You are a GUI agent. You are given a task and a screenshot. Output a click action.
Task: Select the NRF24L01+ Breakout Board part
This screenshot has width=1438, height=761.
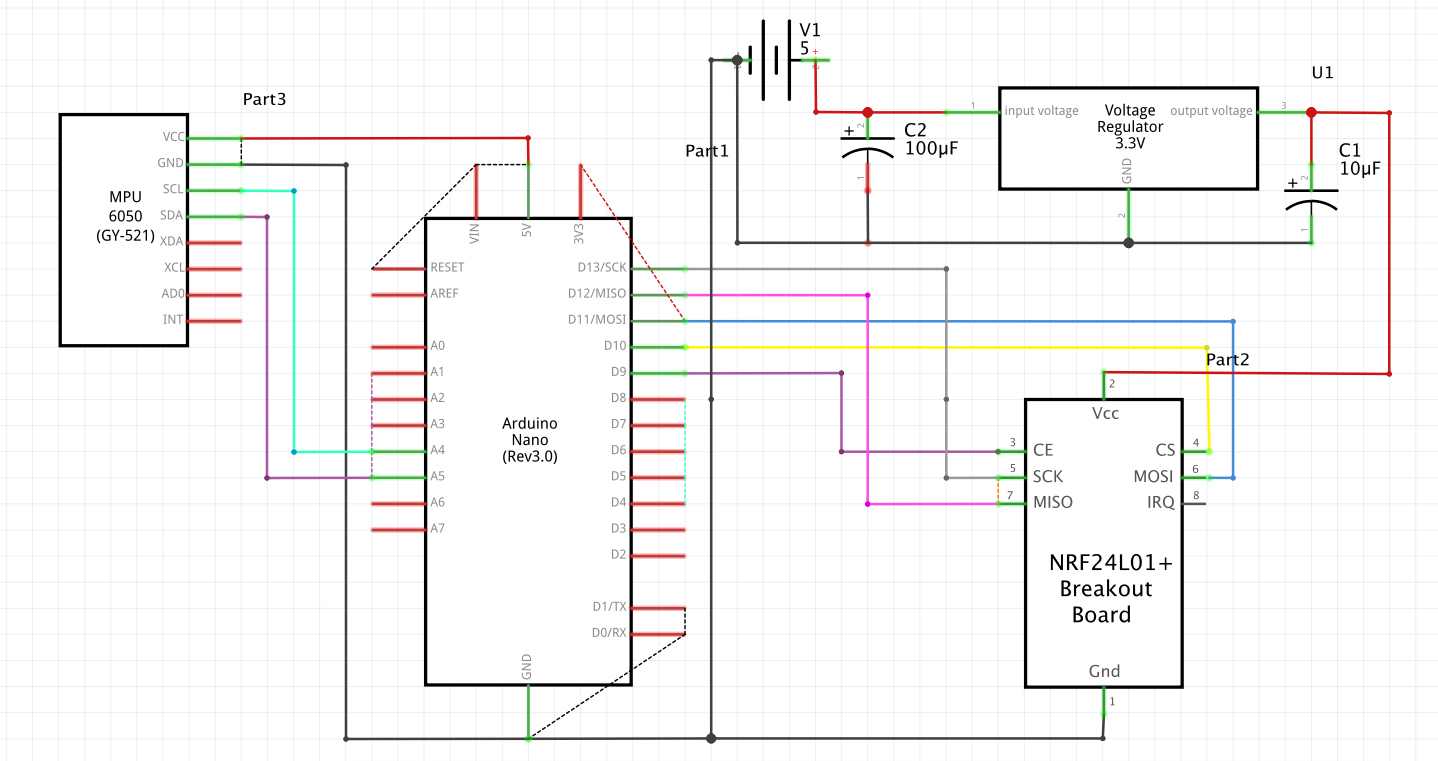[1105, 543]
